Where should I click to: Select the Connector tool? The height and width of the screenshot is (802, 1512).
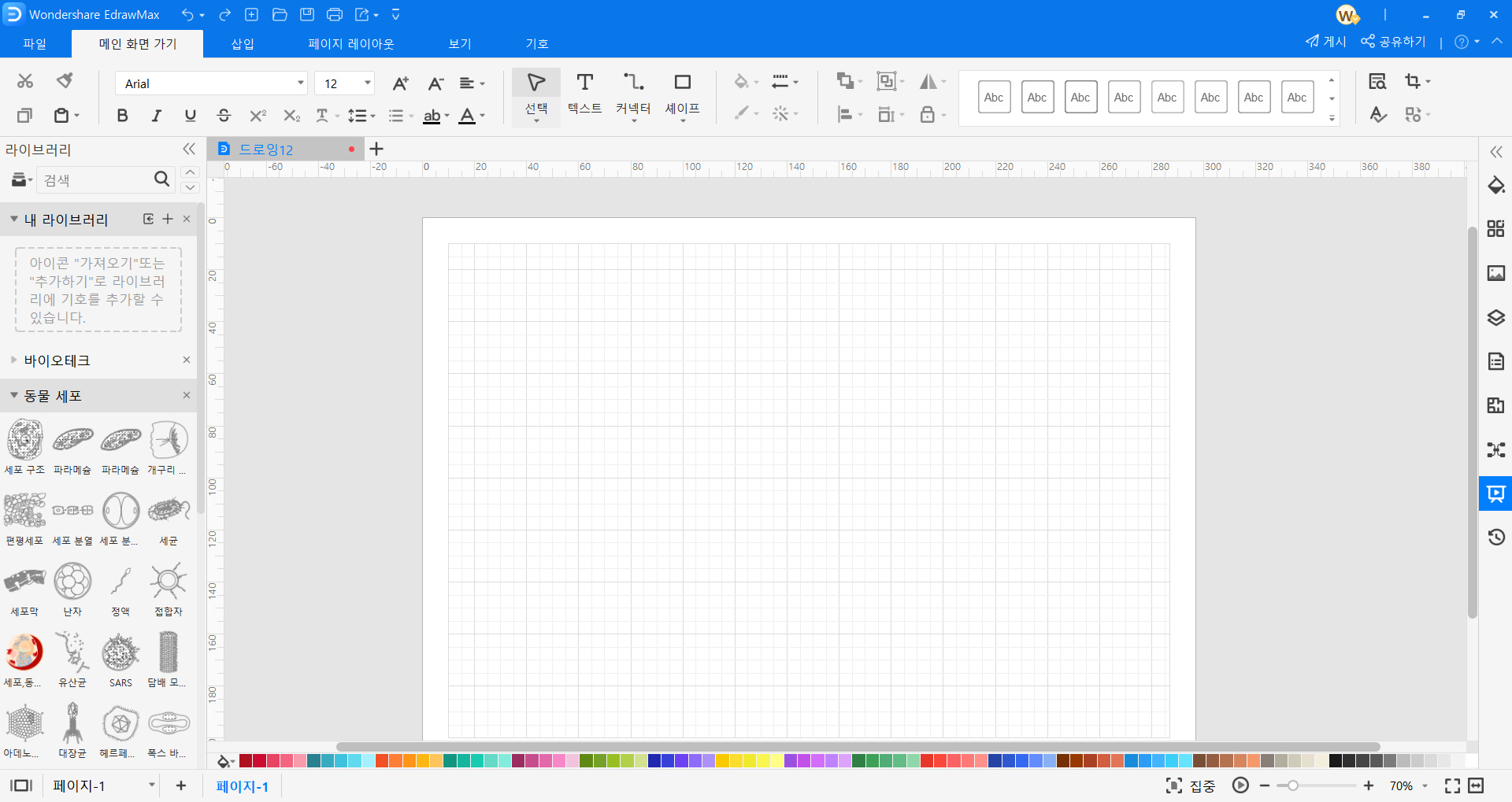(x=633, y=94)
